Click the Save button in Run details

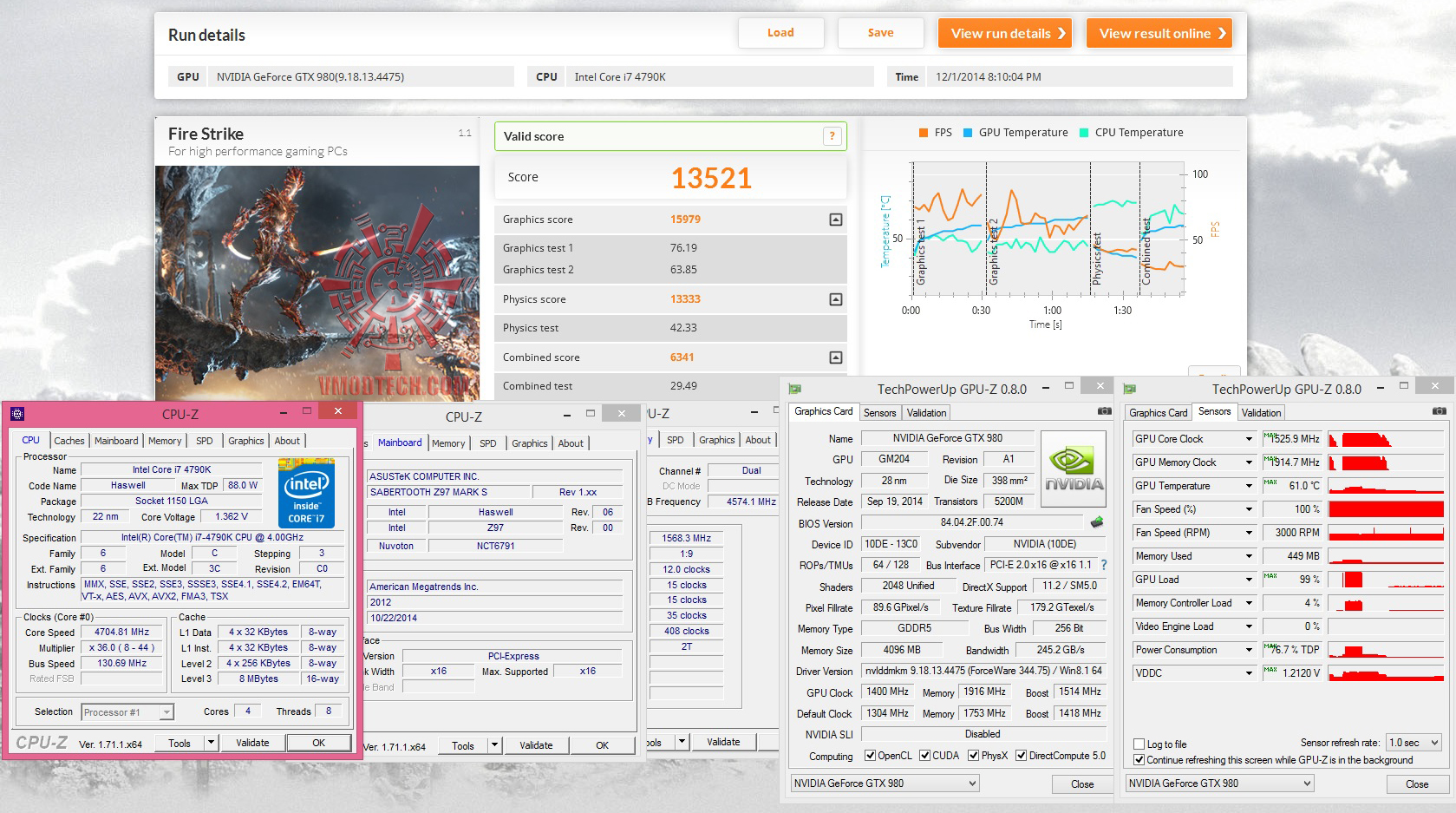(x=880, y=33)
